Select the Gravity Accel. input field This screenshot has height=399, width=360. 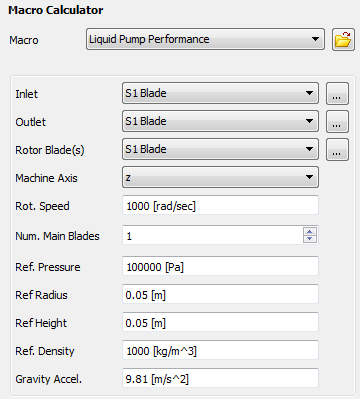tap(220, 378)
